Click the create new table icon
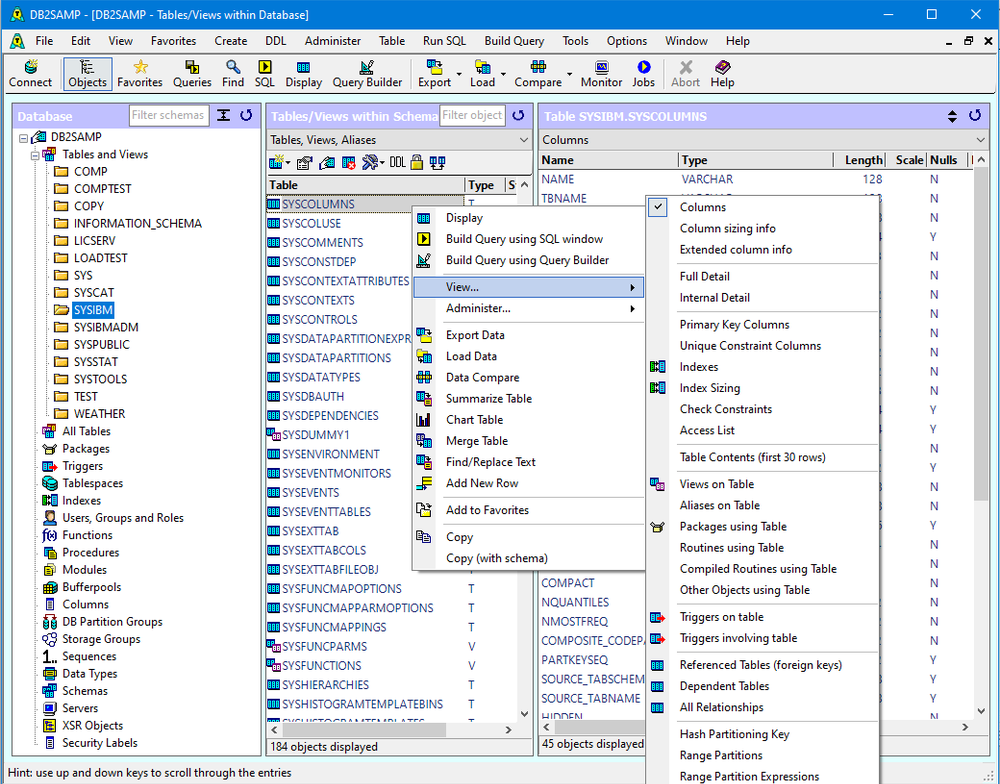Image resolution: width=1000 pixels, height=784 pixels. (x=276, y=163)
